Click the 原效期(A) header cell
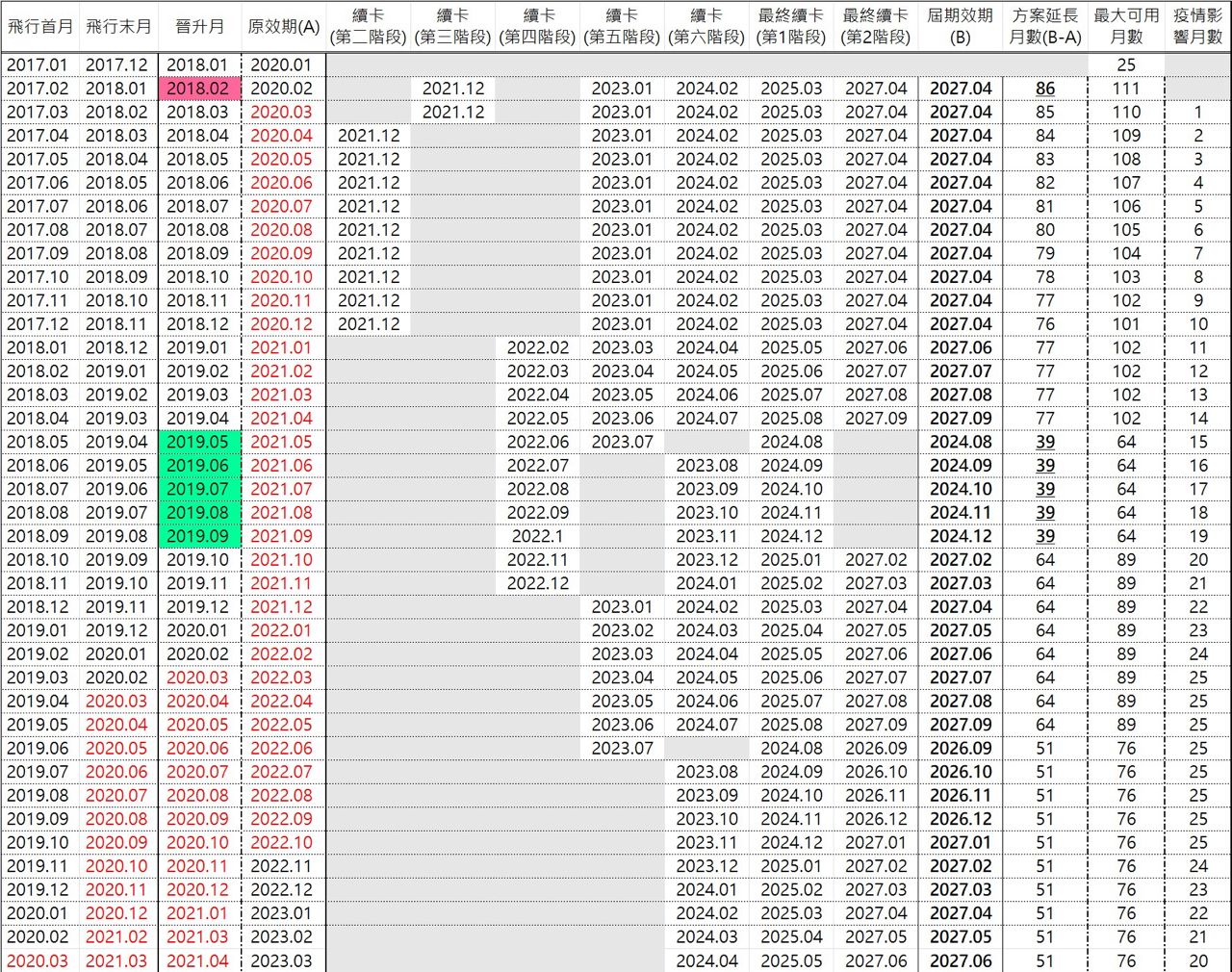The image size is (1232, 972). pos(282,26)
